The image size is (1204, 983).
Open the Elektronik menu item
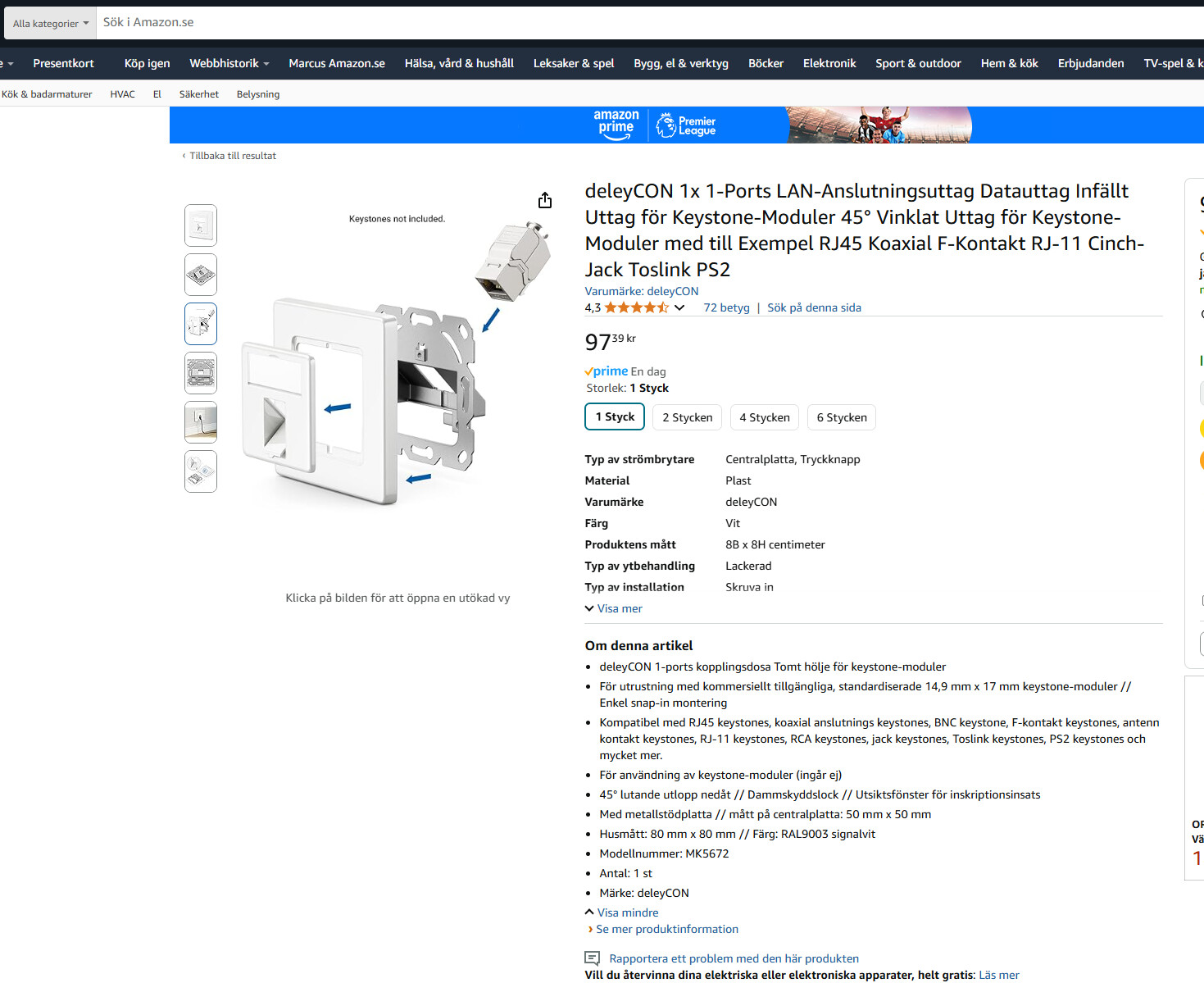(x=829, y=63)
